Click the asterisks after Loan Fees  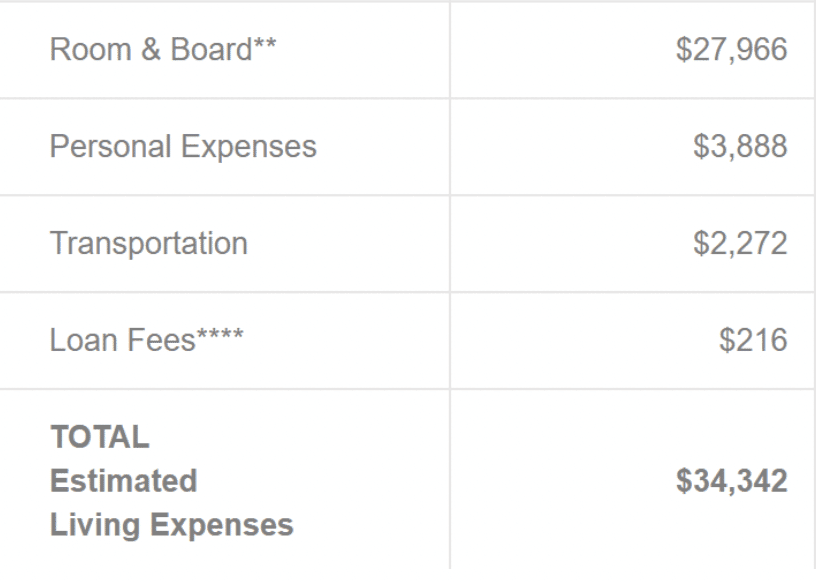click(x=220, y=335)
